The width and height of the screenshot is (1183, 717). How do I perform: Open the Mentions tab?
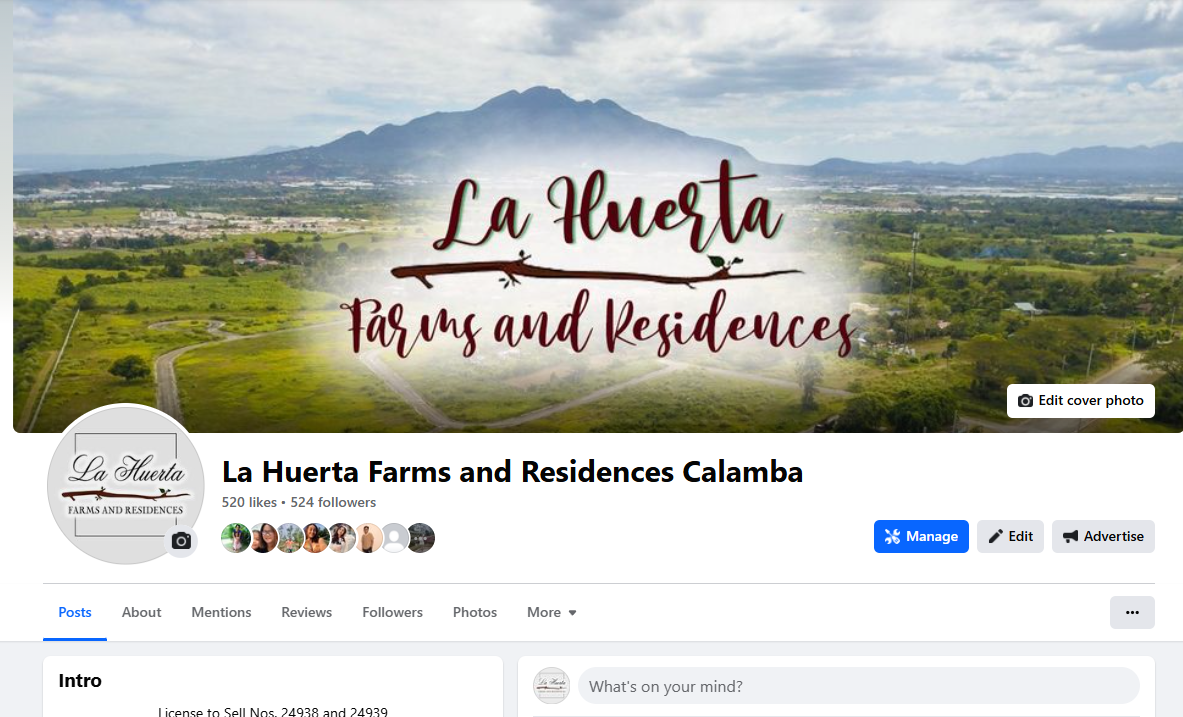(221, 612)
